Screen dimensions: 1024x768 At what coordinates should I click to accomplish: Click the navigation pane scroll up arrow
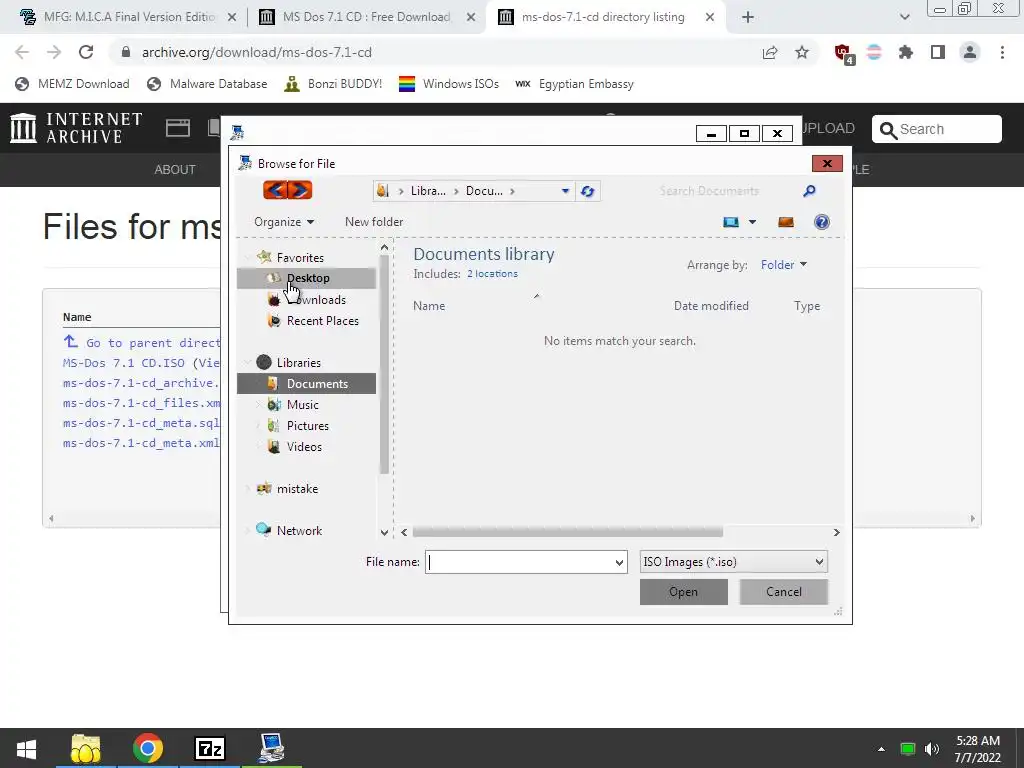pos(384,248)
